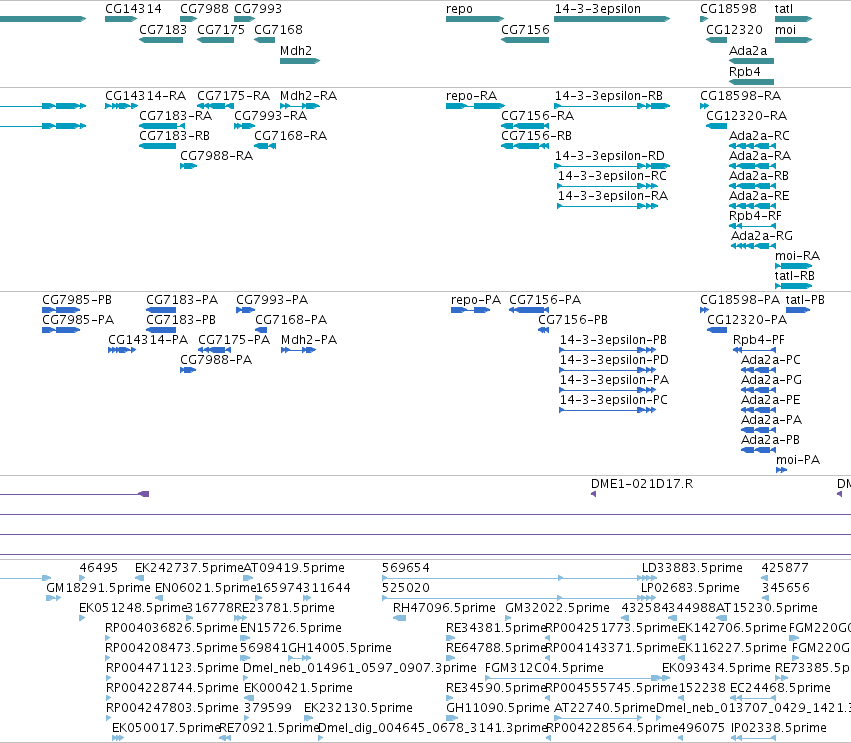Viewport: 851px width, 743px height.
Task: Click protein CG7985-PA
Action: 78,320
